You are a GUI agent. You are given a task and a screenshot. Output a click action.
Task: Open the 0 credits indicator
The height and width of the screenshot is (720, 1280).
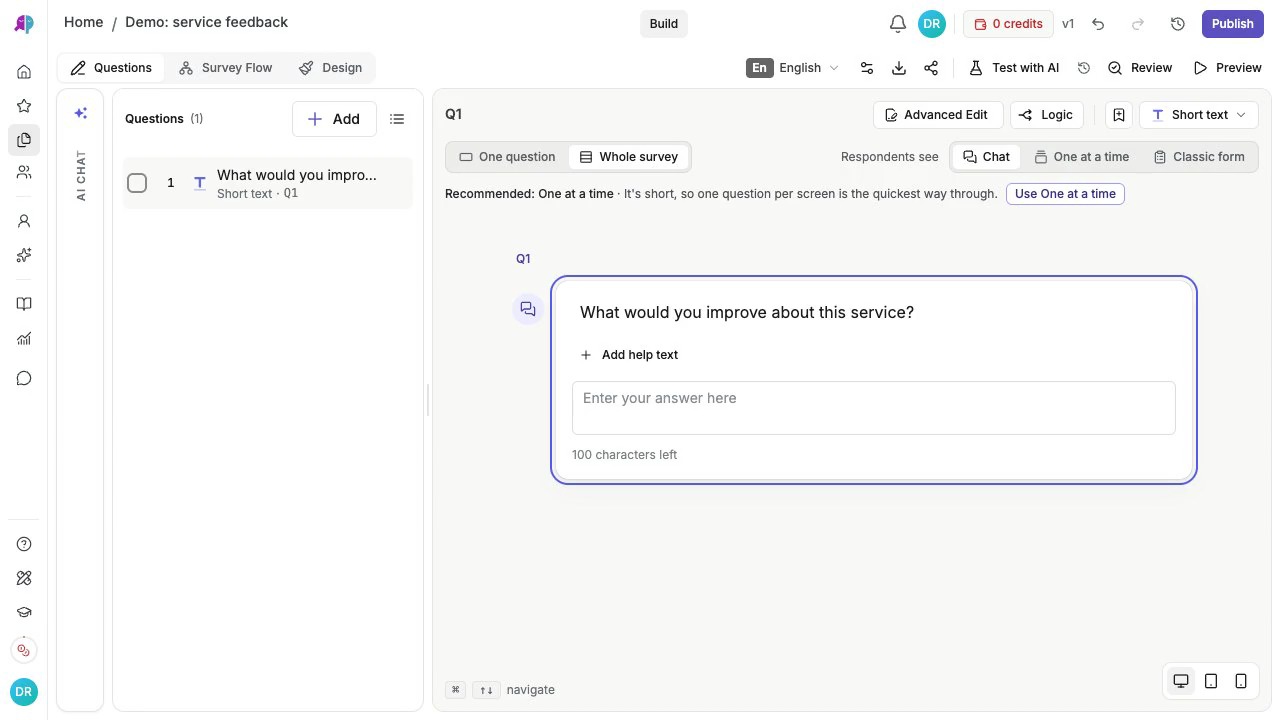coord(1008,24)
